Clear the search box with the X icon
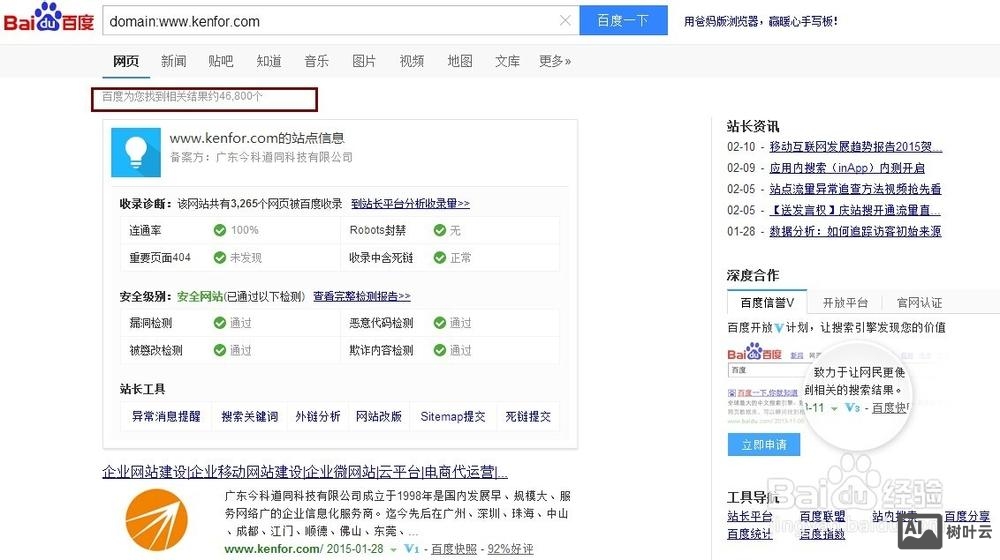Screen dimensions: 1000x560 click(x=565, y=20)
